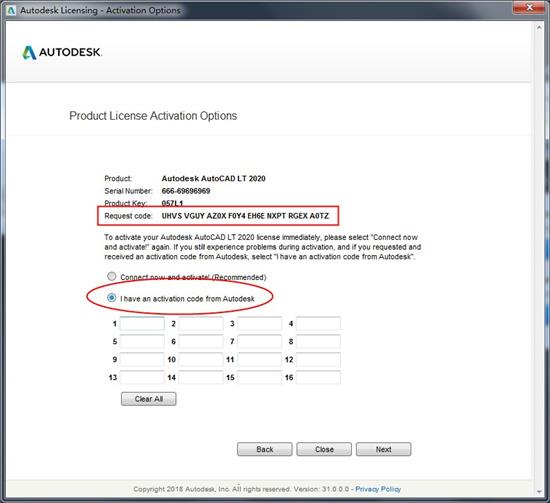Click the Autodesk logo icon
Image resolution: width=550 pixels, height=503 pixels.
click(29, 53)
